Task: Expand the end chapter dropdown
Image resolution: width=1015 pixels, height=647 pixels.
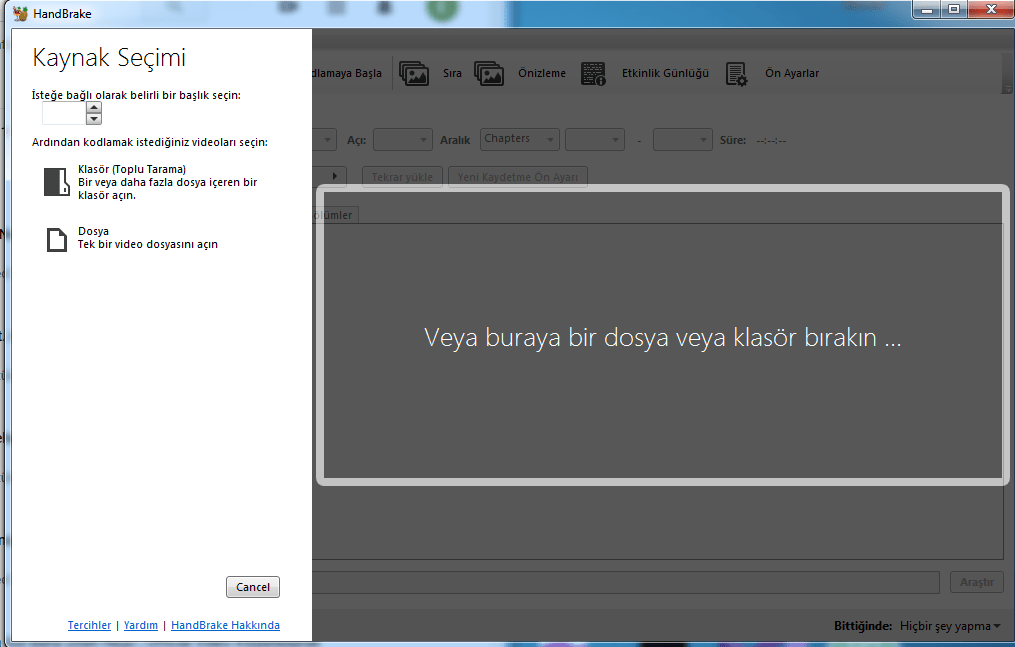Action: pyautogui.click(x=683, y=140)
